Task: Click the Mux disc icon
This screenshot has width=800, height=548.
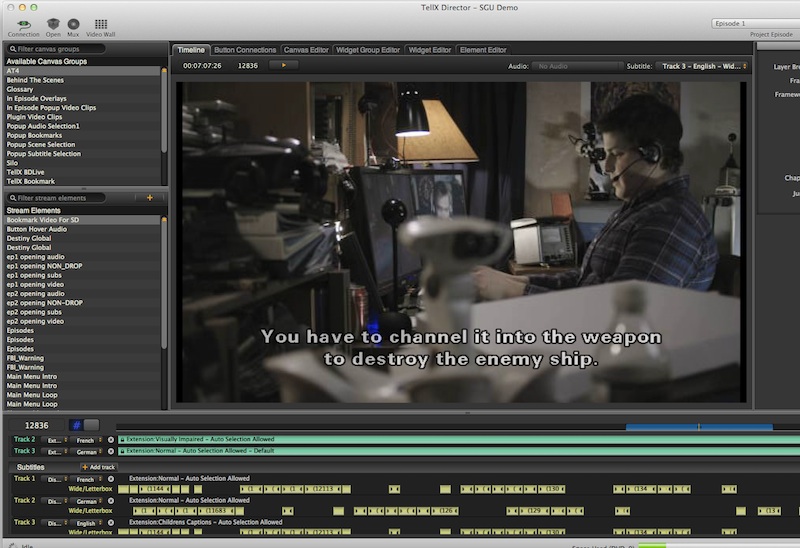Action: pyautogui.click(x=74, y=24)
